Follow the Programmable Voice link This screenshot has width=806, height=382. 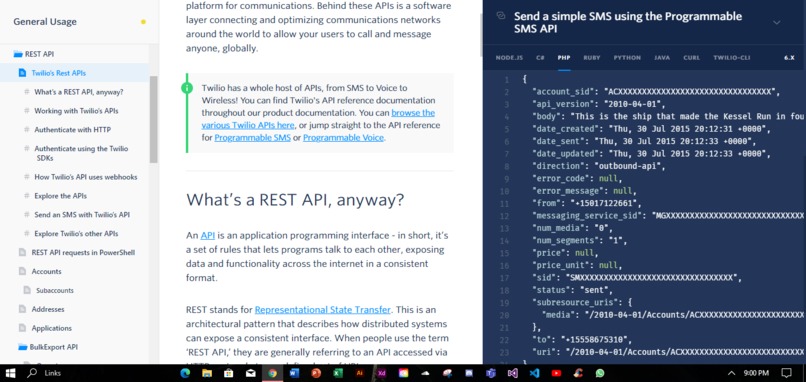[343, 138]
